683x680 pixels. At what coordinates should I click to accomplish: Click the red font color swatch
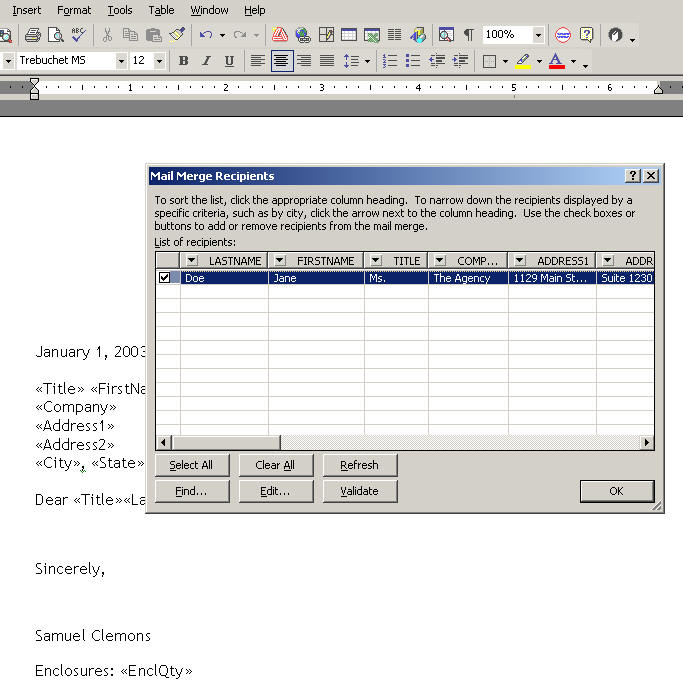pyautogui.click(x=557, y=61)
